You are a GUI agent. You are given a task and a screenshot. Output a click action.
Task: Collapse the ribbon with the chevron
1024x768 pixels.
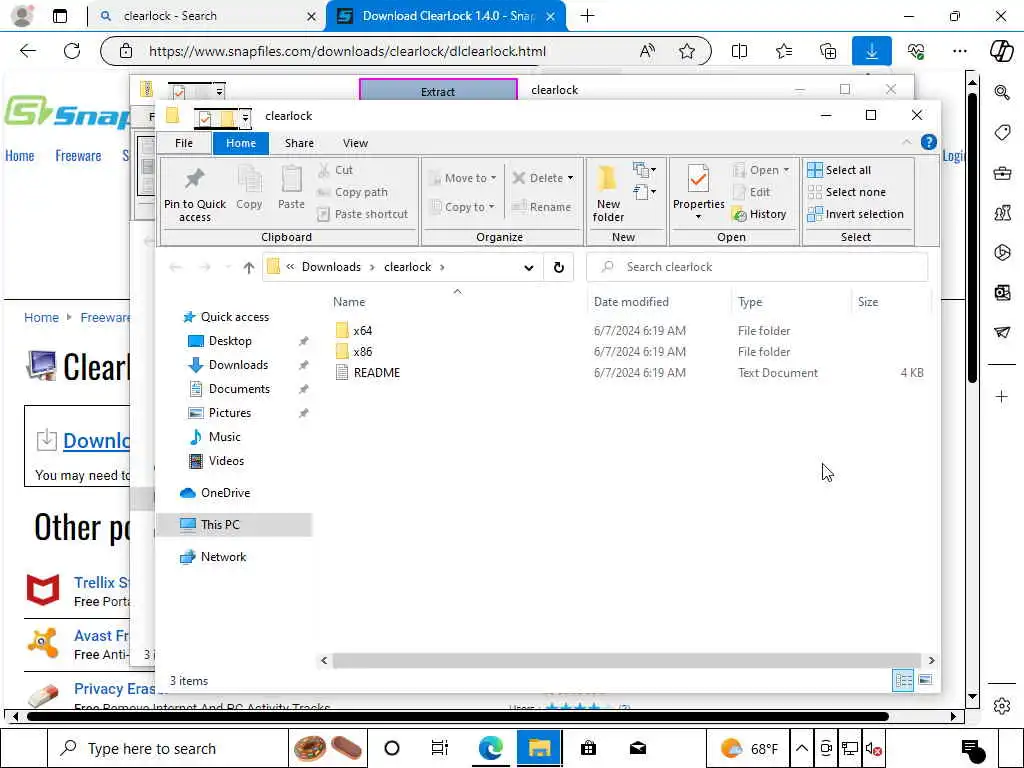pos(906,142)
